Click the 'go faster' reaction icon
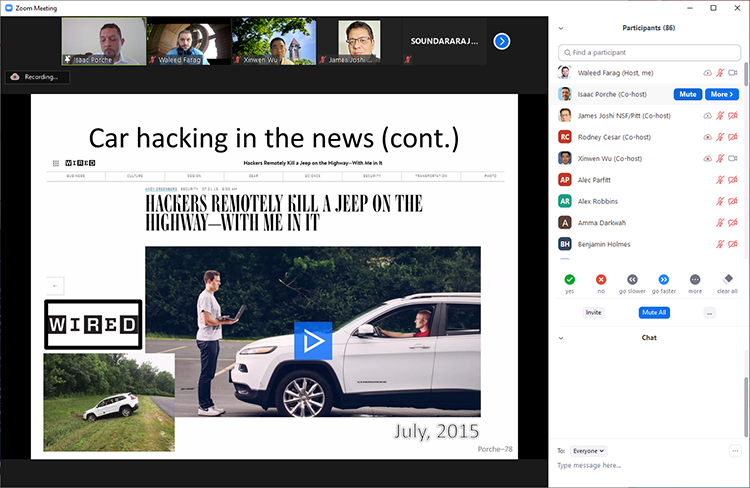The height and width of the screenshot is (488, 750). 663,279
